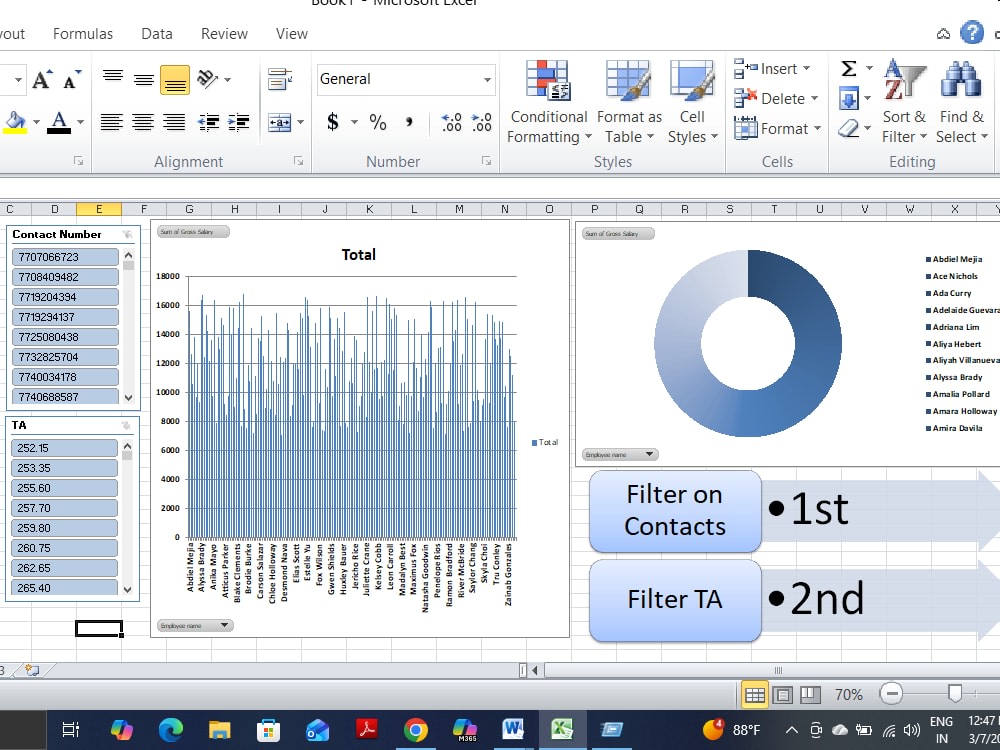Click TA slicer scroll-down arrow

[x=127, y=589]
